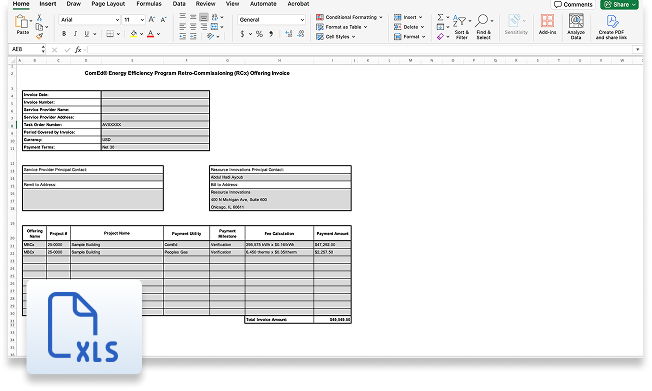Click the formula bar cancel X icon
This screenshot has height=391, width=652.
point(54,49)
